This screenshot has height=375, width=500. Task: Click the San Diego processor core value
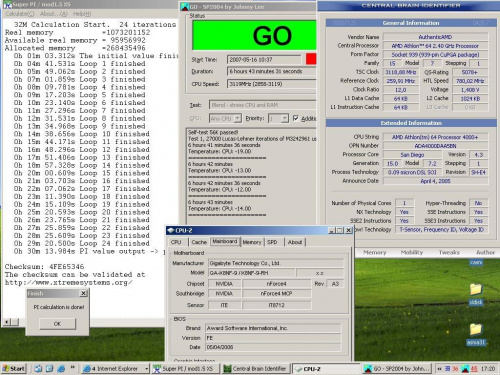[x=412, y=155]
